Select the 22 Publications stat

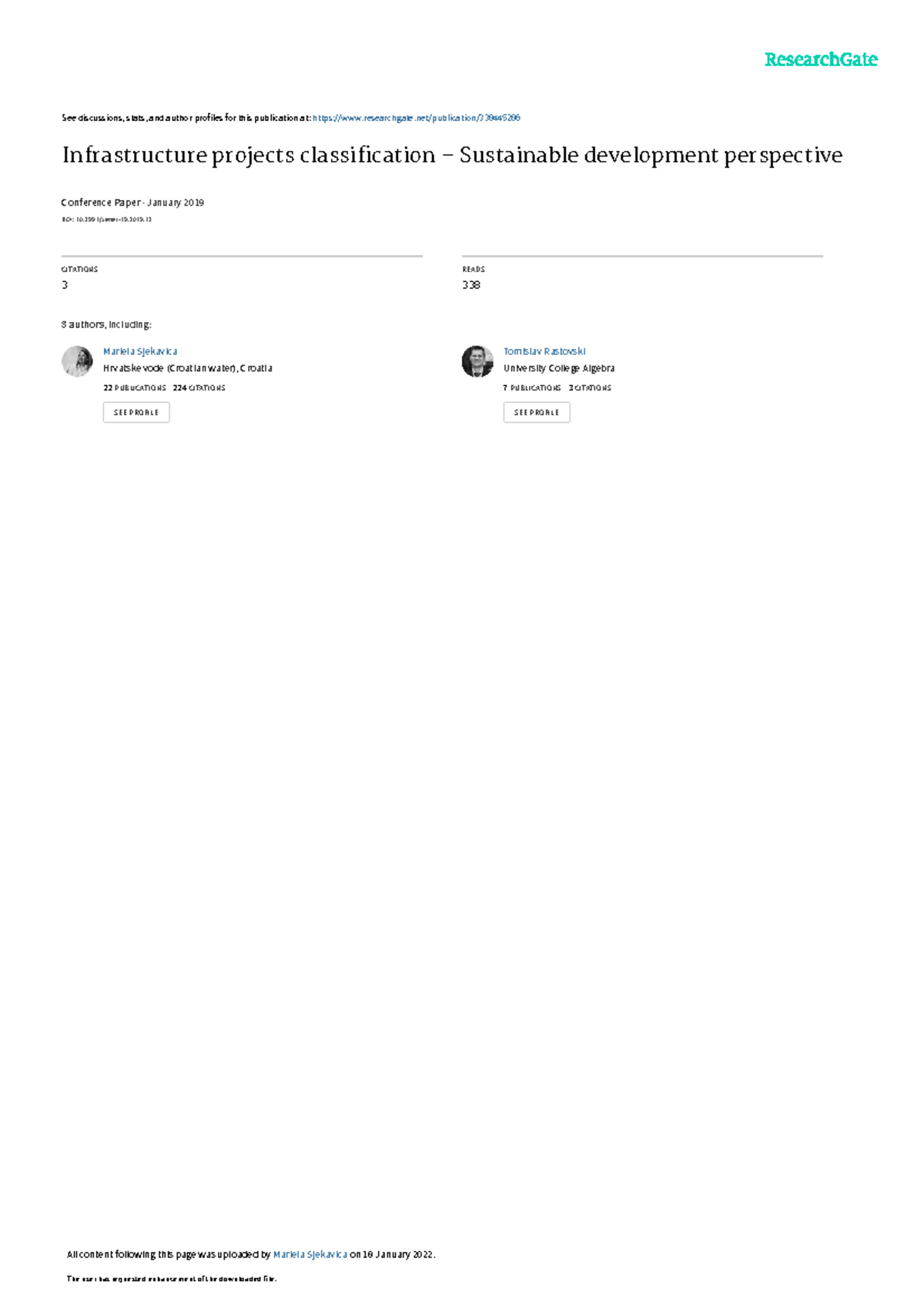pyautogui.click(x=135, y=388)
